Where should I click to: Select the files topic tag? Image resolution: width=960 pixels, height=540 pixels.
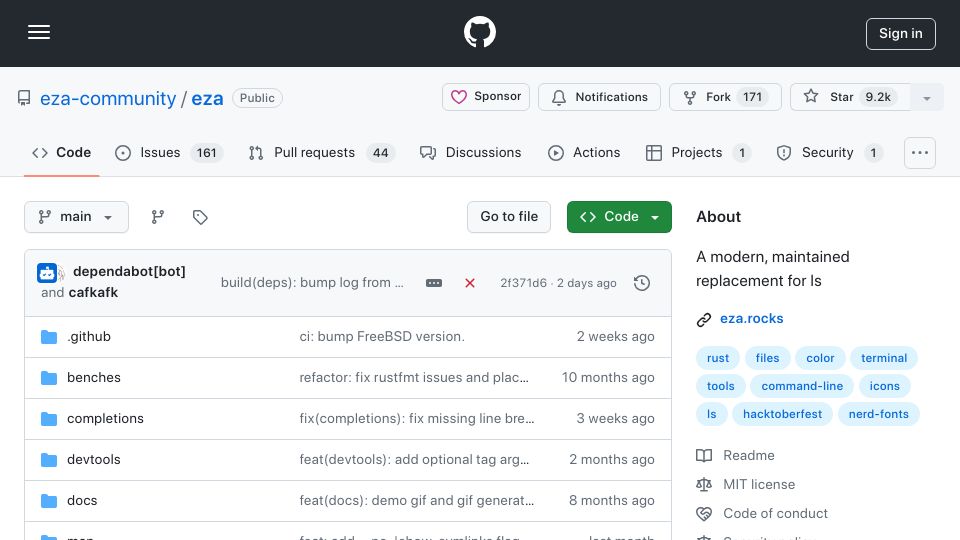(x=767, y=358)
